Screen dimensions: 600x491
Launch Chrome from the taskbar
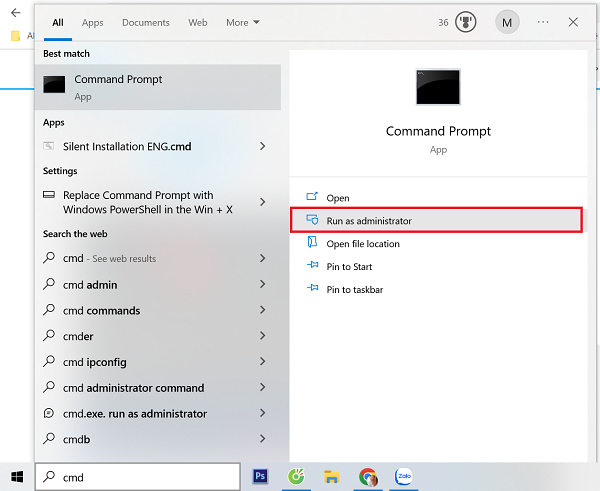point(368,477)
